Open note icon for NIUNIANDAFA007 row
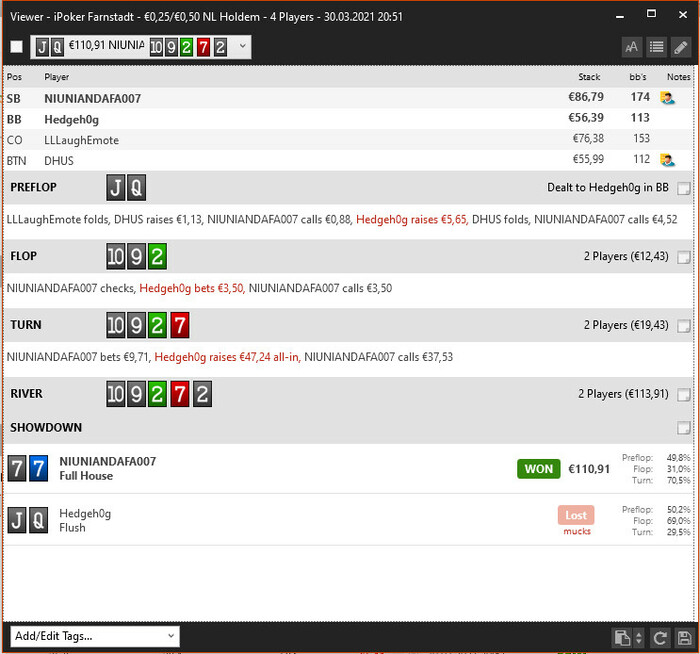 (667, 97)
